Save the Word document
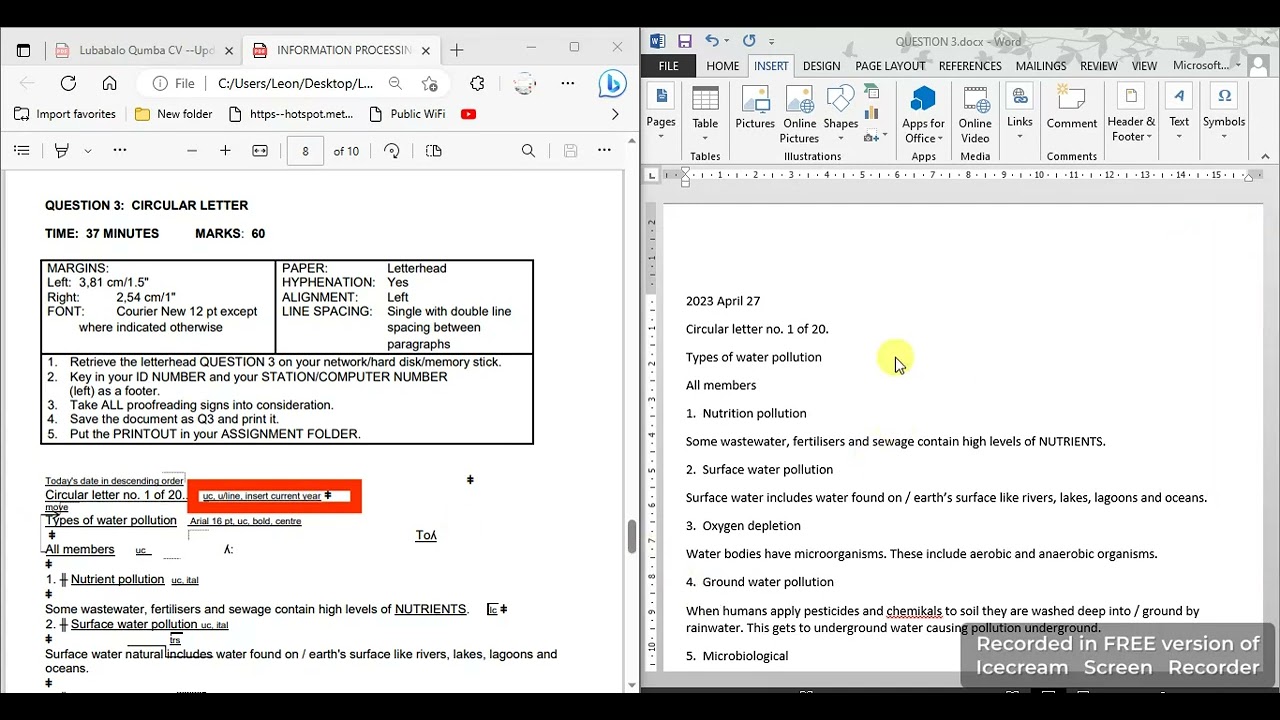 coord(685,41)
